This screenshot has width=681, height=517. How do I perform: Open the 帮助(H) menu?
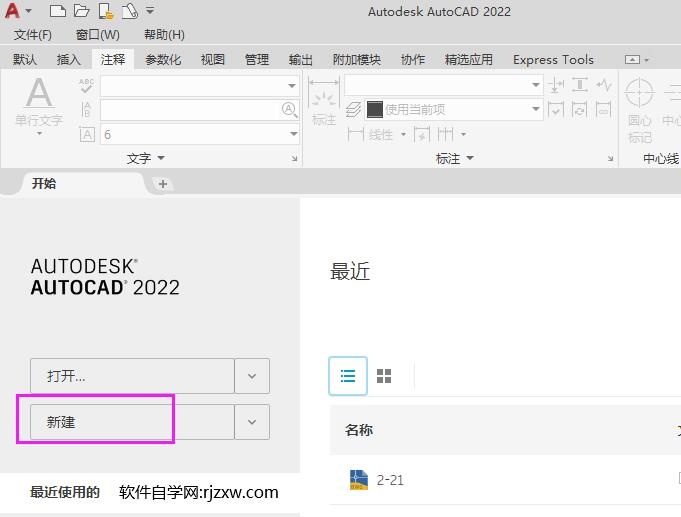164,35
